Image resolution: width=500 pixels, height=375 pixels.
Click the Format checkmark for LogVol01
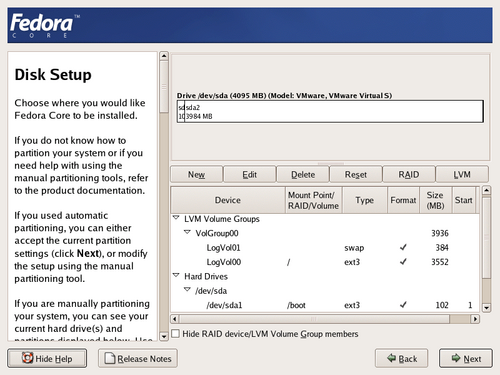[x=403, y=247]
